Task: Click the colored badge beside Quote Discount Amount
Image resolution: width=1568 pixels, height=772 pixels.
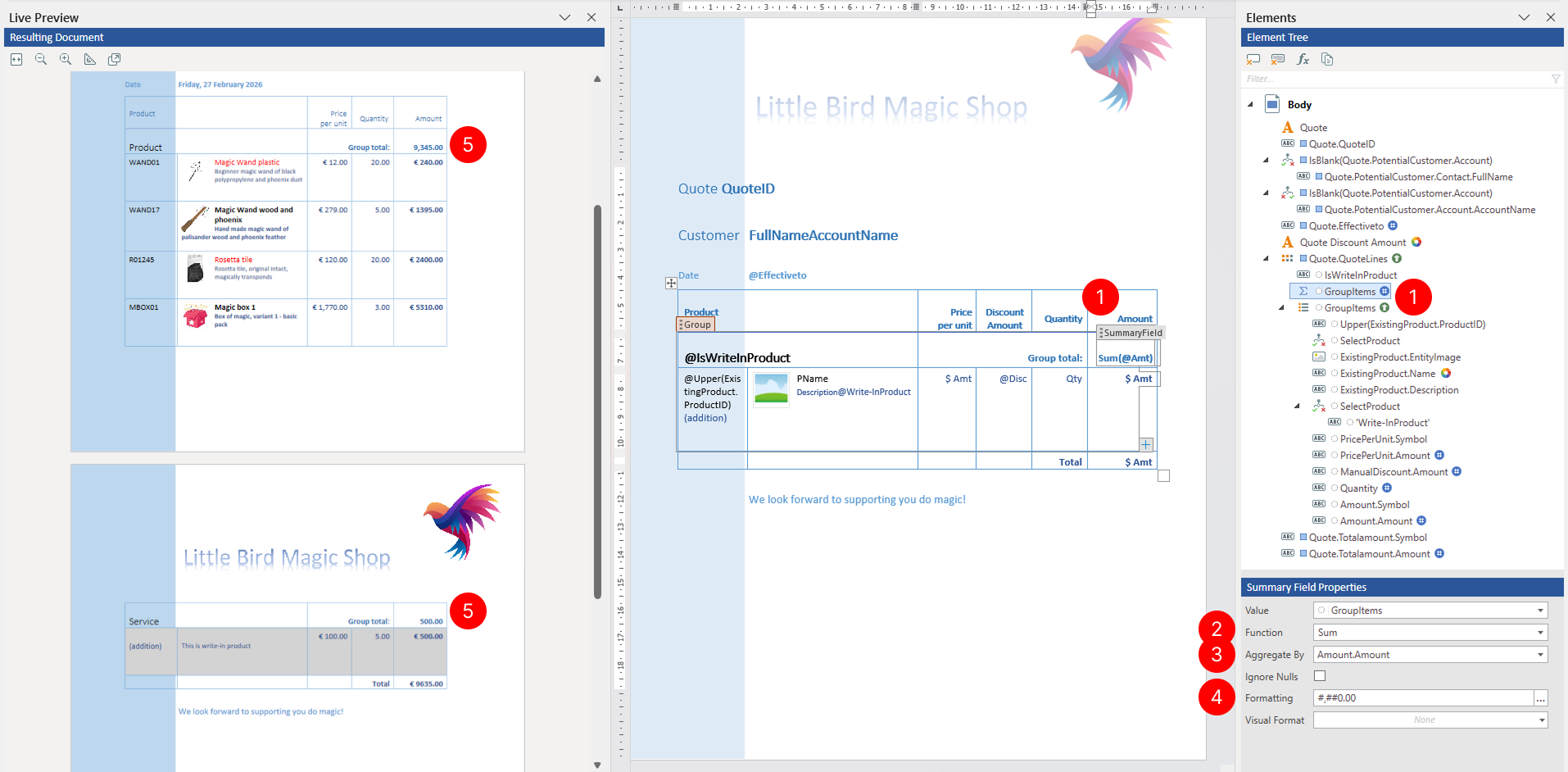Action: point(1416,242)
